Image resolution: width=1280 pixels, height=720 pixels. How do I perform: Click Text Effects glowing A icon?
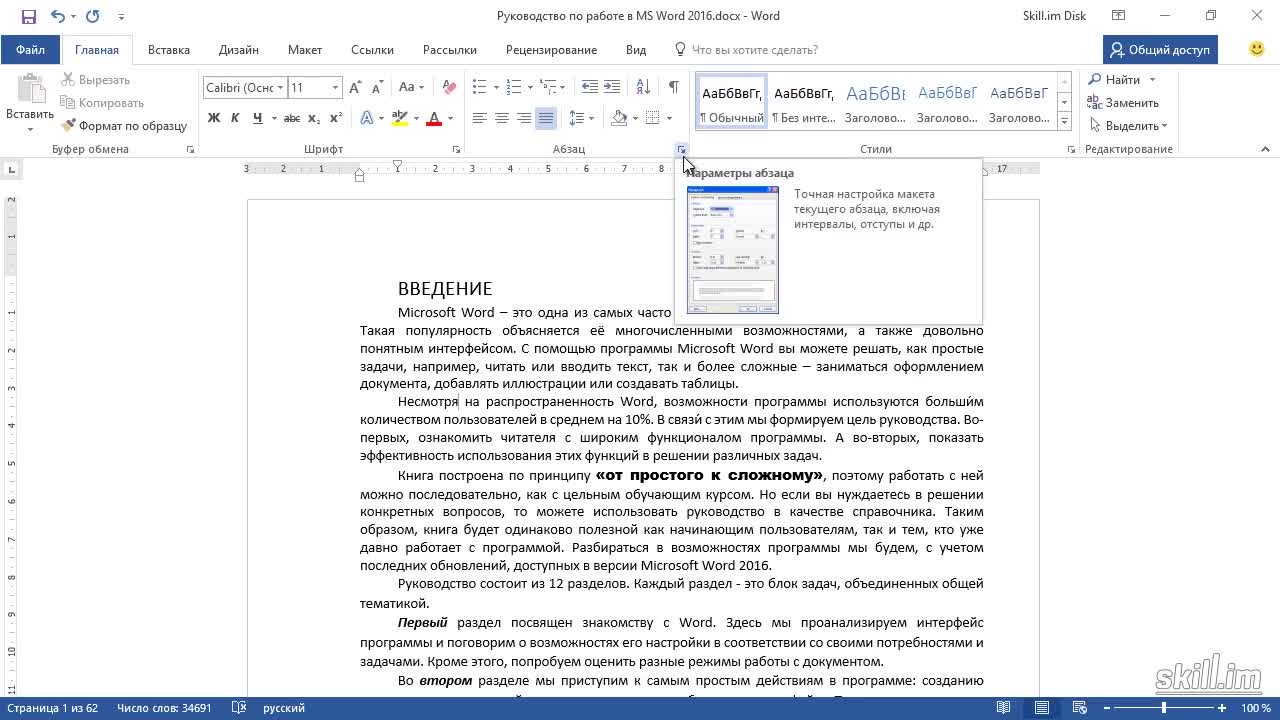[367, 118]
